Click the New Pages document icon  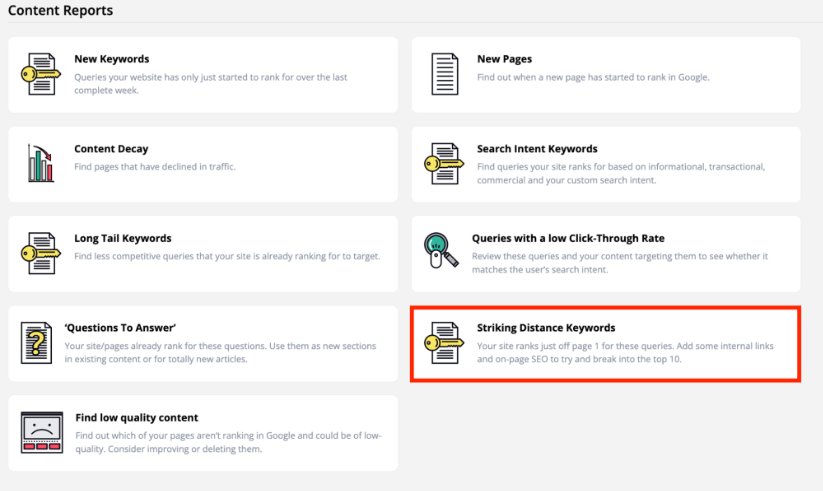444,74
